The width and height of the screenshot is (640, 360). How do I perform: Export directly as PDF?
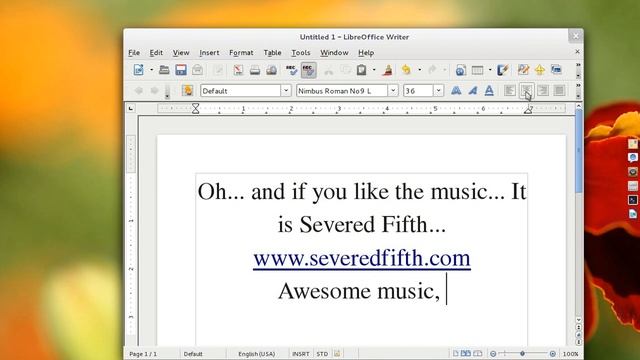pos(238,70)
